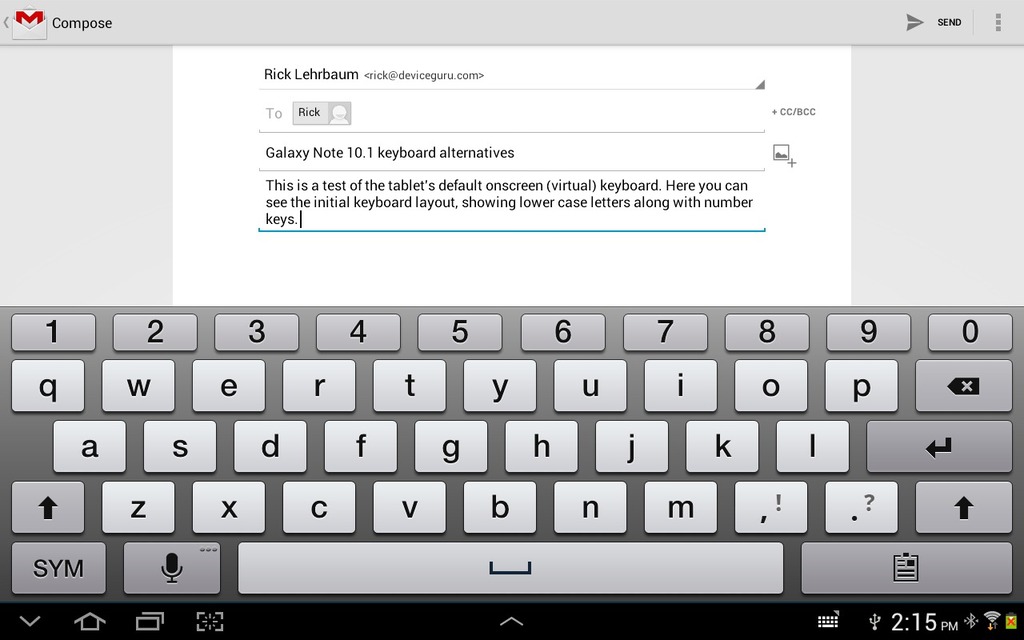Screen dimensions: 1024x640
Task: Tap the number 1 key
Action: pos(54,332)
